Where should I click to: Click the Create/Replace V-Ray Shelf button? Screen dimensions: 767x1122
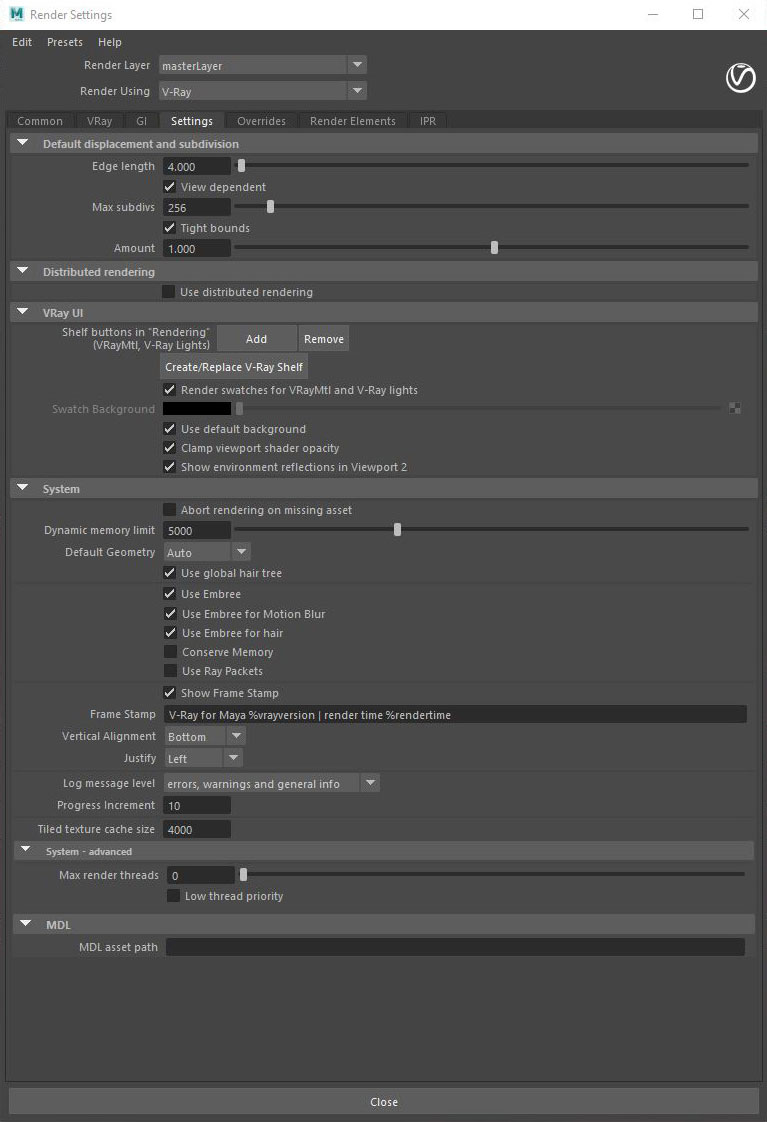coord(234,367)
